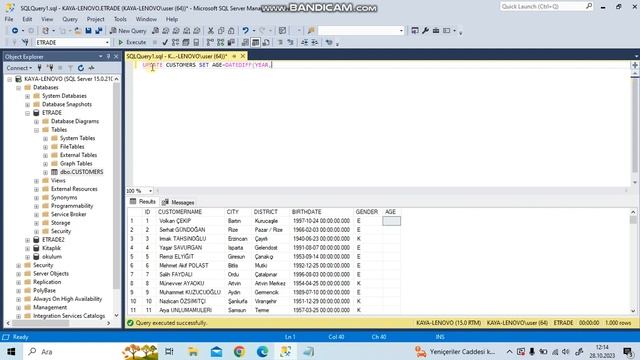Click the Activity Monitor icon in Object Explorer
The height and width of the screenshot is (360, 640).
[91, 68]
